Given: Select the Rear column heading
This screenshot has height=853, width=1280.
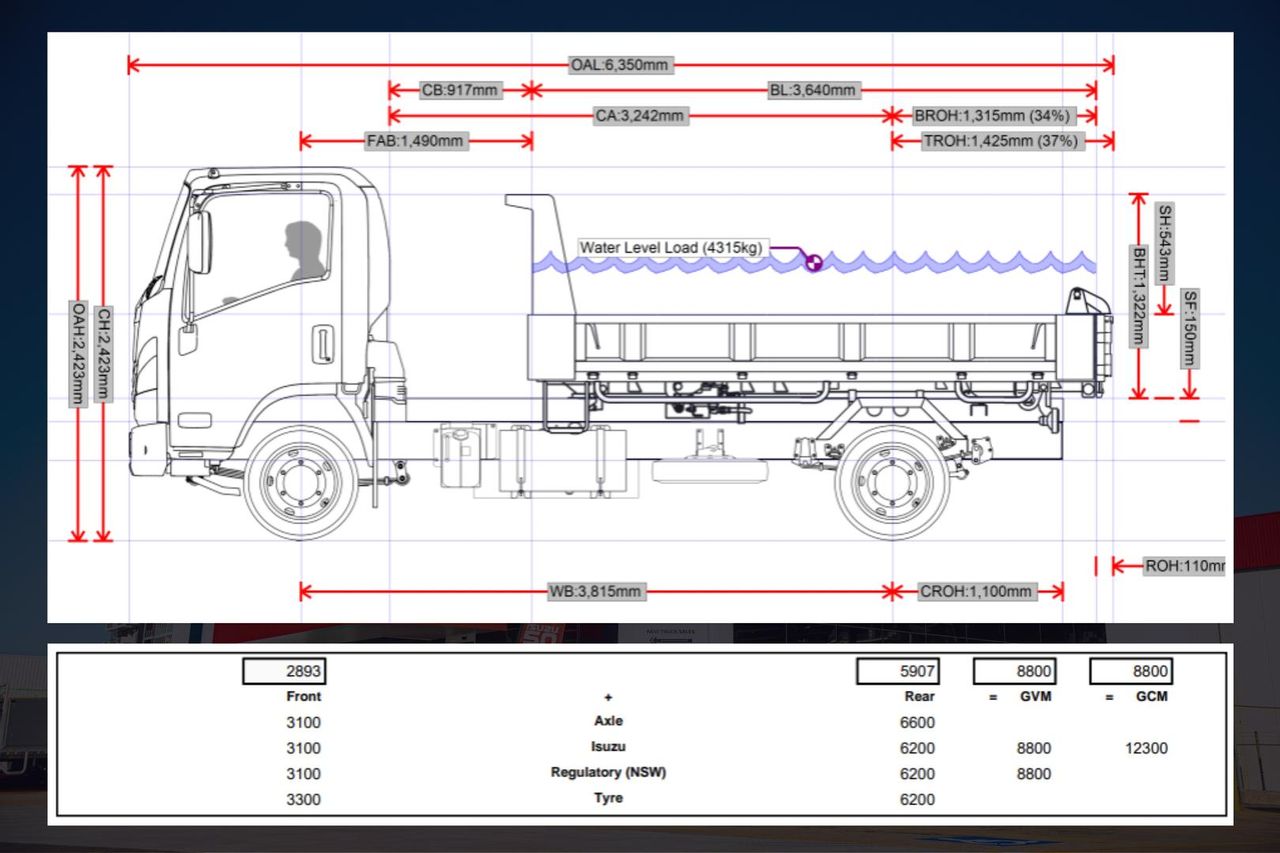Looking at the screenshot, I should coord(919,696).
